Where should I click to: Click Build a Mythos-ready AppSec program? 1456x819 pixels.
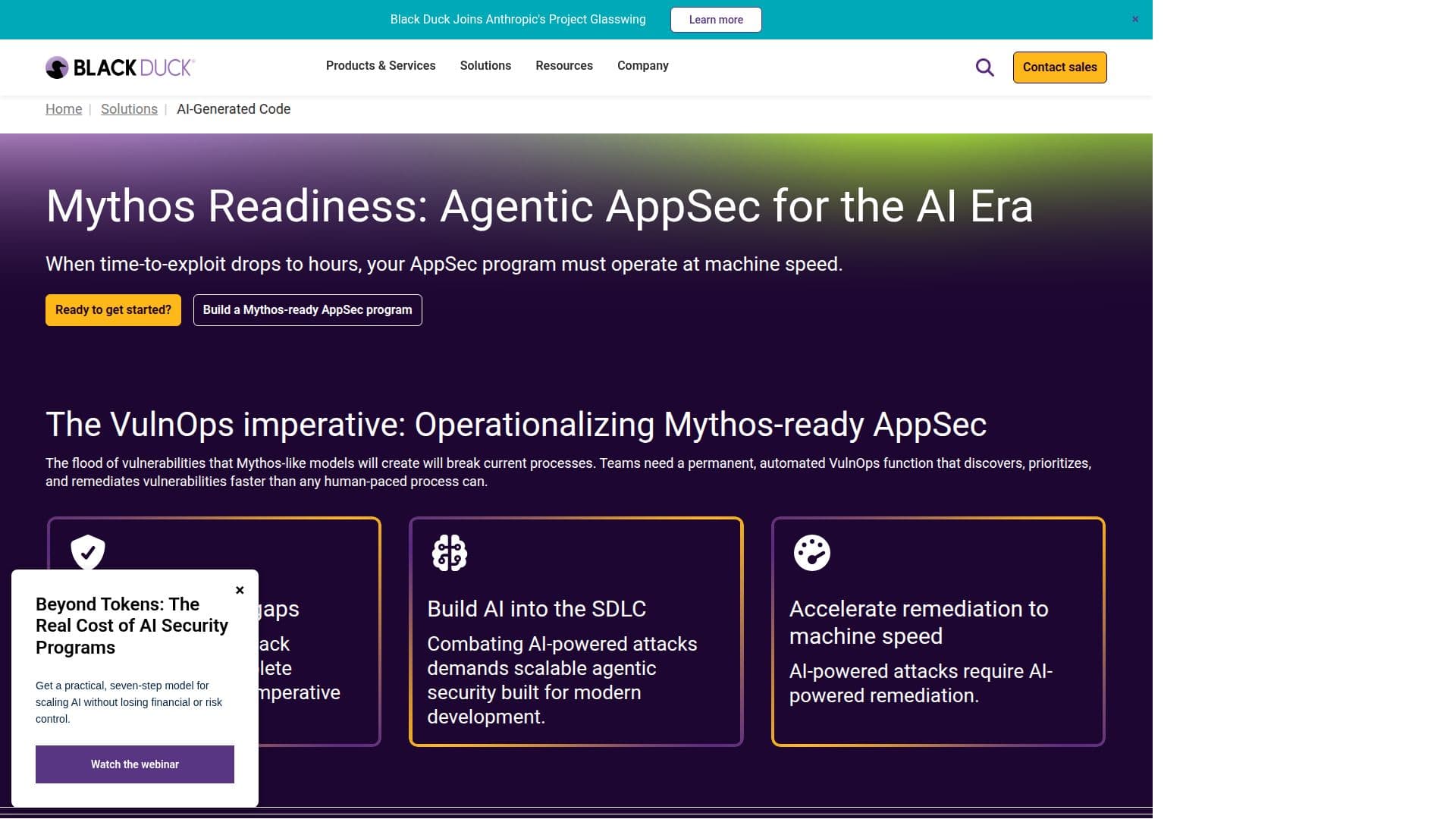pyautogui.click(x=307, y=310)
